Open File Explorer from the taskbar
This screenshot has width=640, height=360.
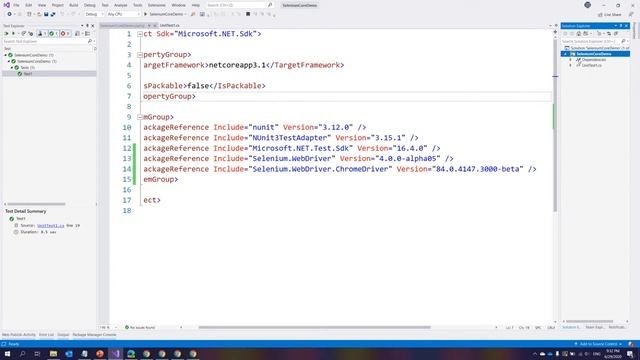(53, 354)
